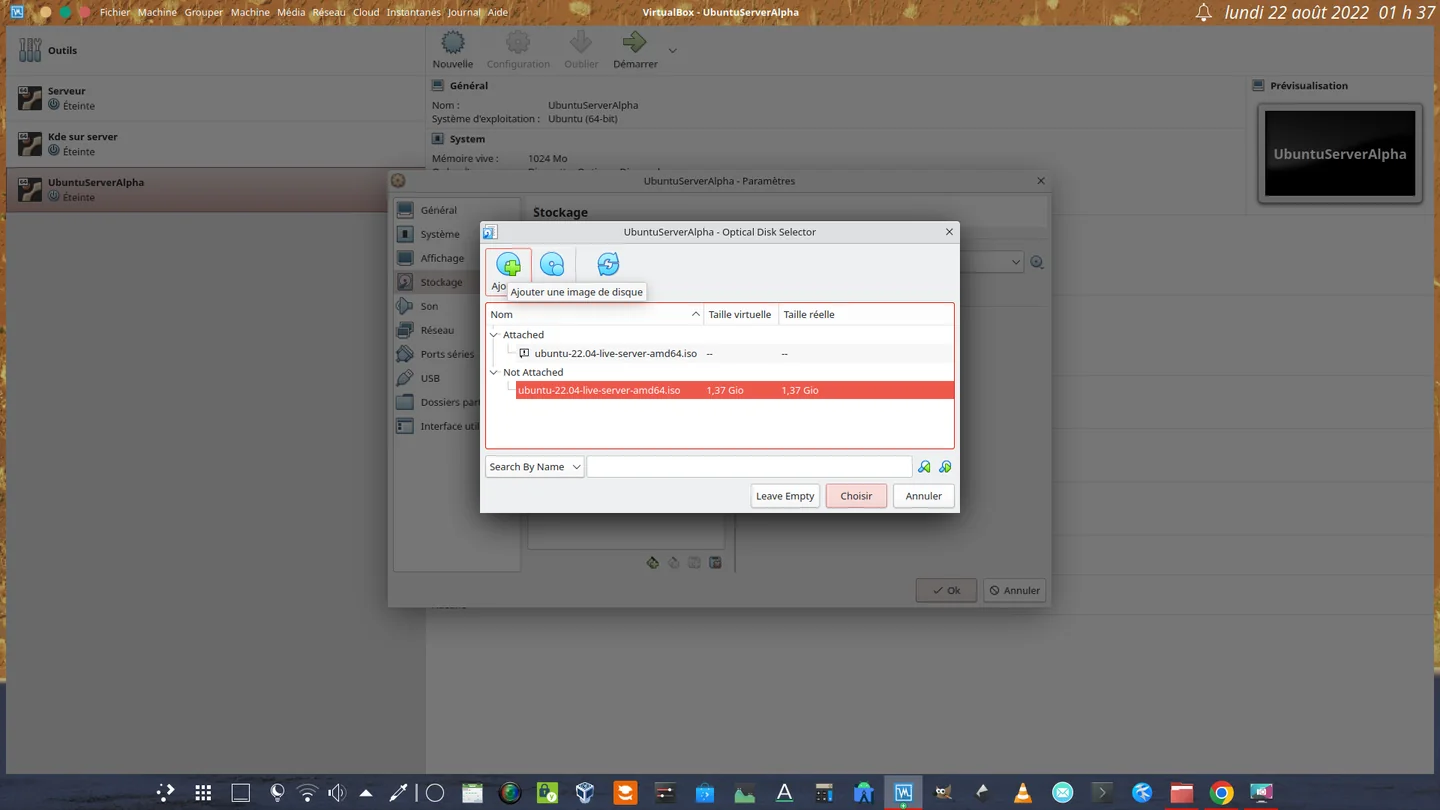
Task: Select the Serveur virtual machine
Action: point(215,98)
